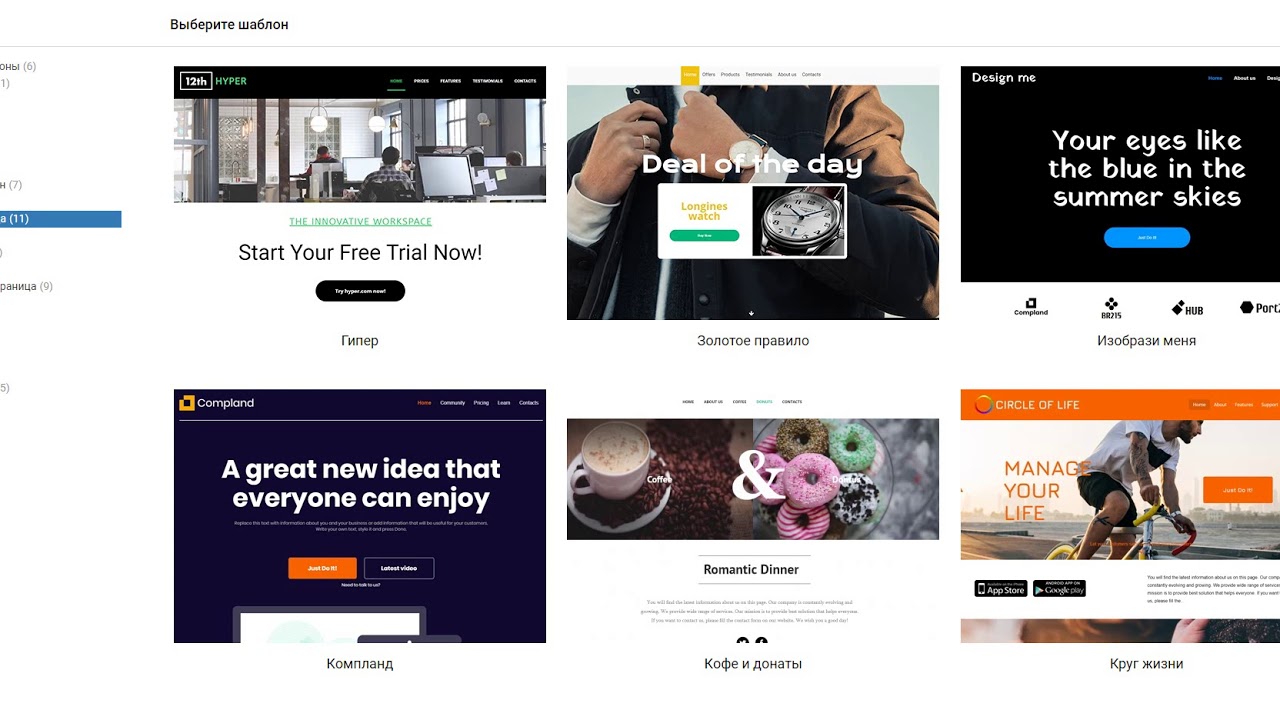The image size is (1280, 720).
Task: Click the Circle of Life ring logo
Action: [984, 405]
